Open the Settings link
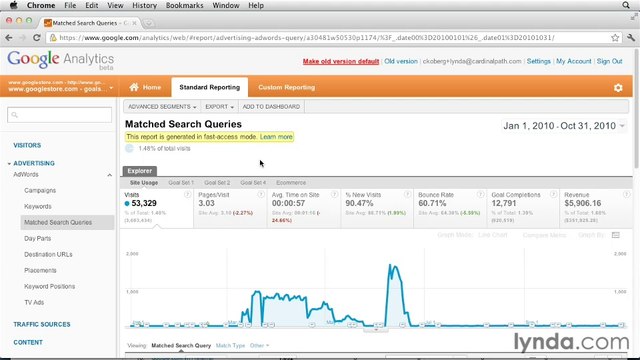This screenshot has height=360, width=640. tap(538, 61)
